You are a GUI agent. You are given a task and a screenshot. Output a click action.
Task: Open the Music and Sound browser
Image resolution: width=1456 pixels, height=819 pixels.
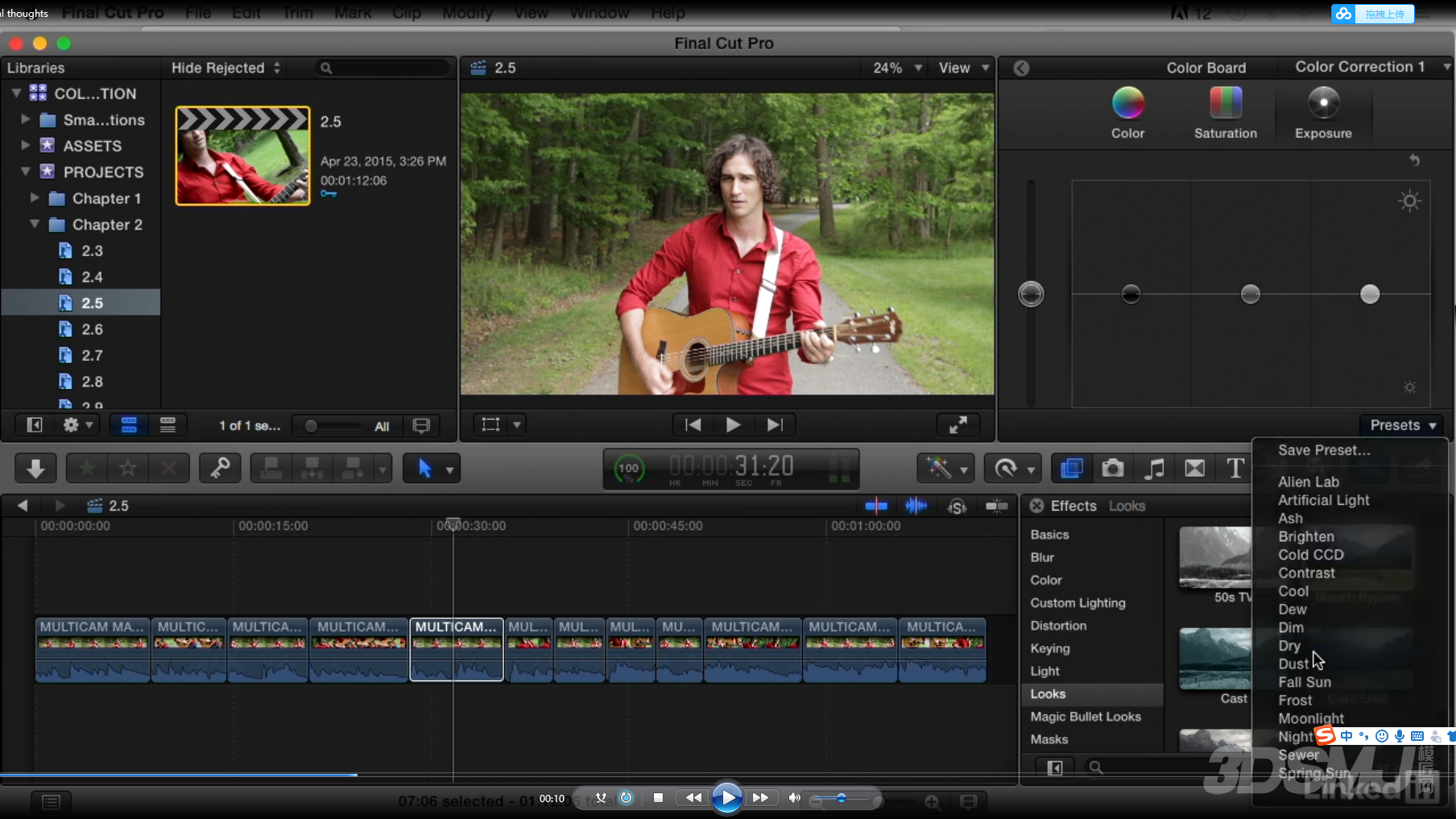[x=1154, y=468]
